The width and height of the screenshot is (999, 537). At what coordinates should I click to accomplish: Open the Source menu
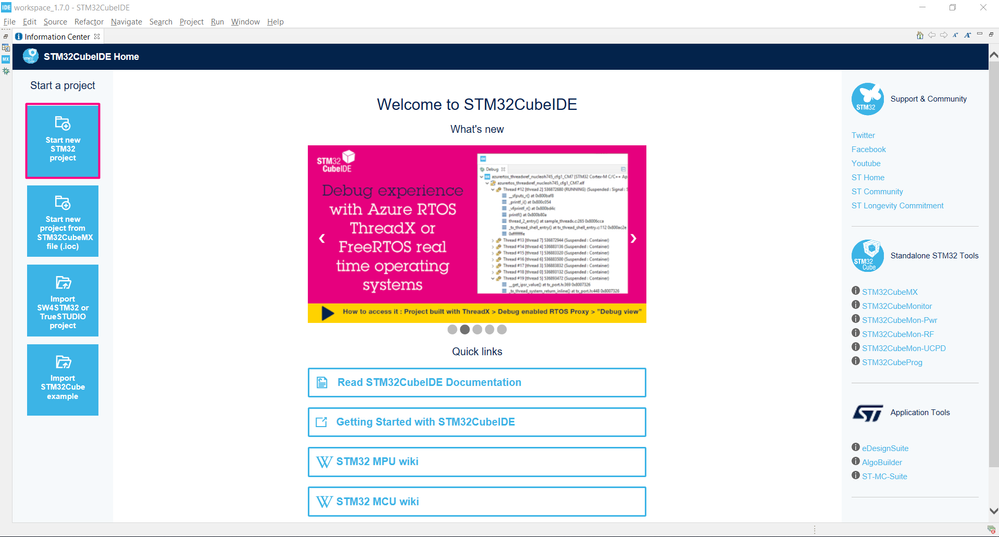point(55,22)
